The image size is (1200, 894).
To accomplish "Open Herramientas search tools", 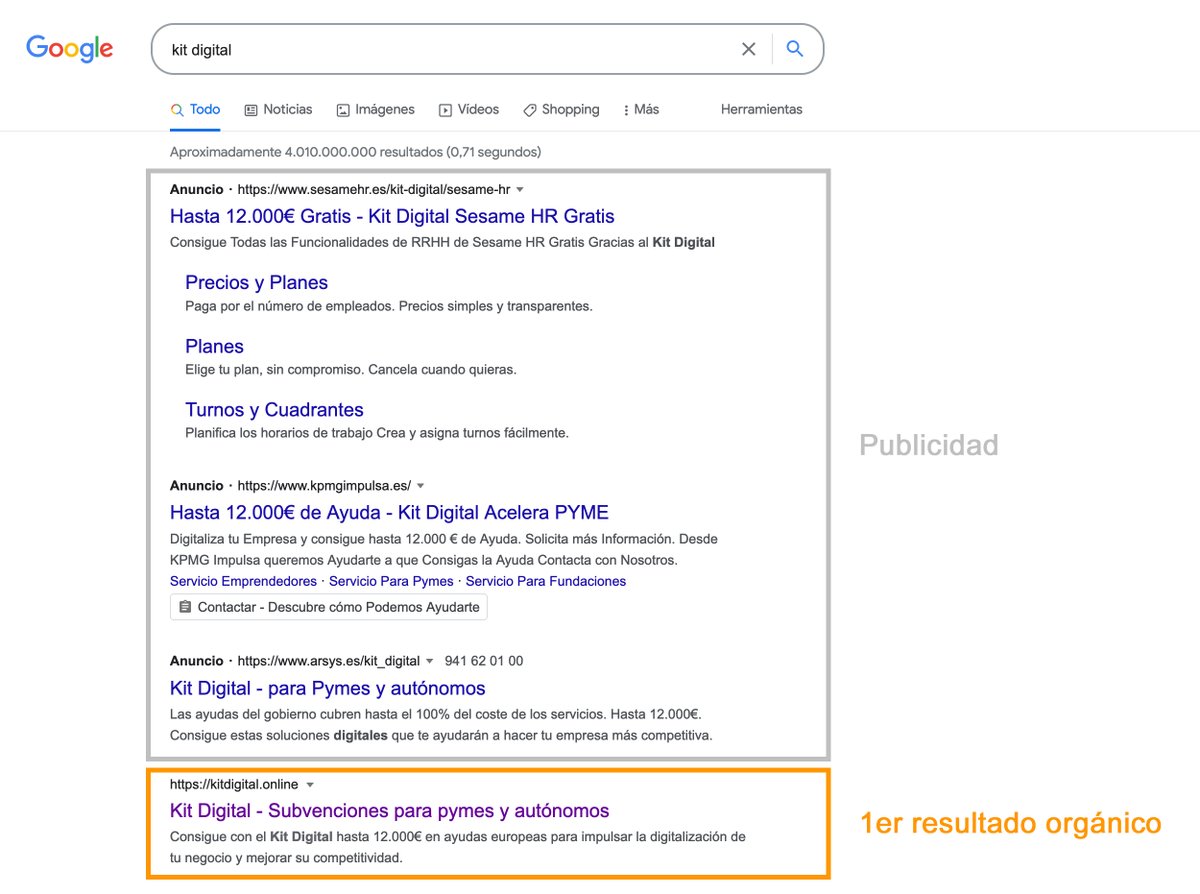I will tap(761, 110).
